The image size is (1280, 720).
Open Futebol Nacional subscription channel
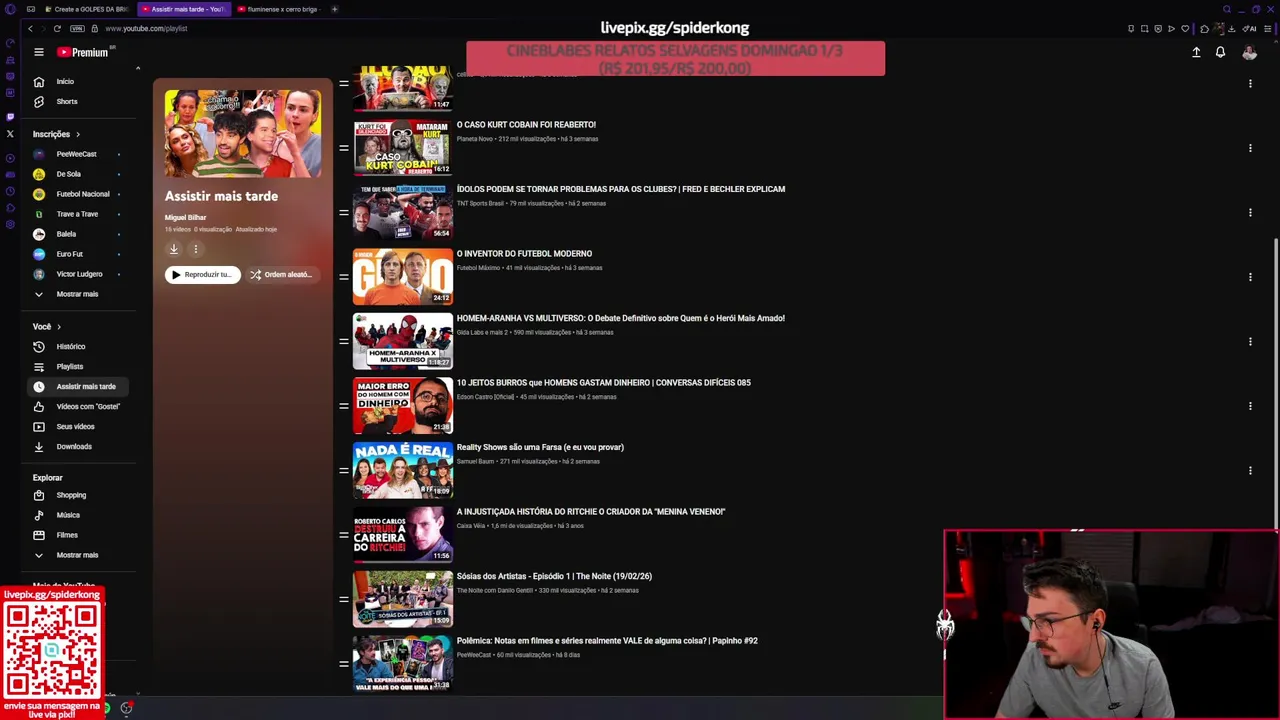pos(82,194)
